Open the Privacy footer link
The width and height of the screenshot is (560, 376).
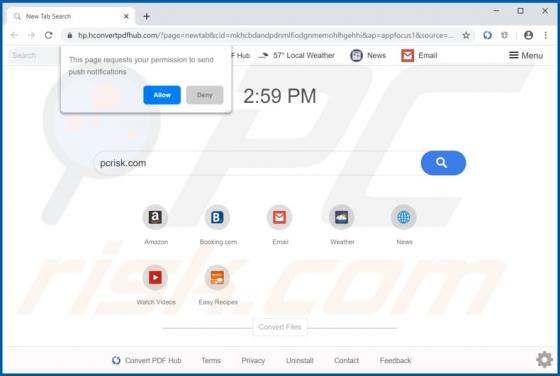click(253, 360)
